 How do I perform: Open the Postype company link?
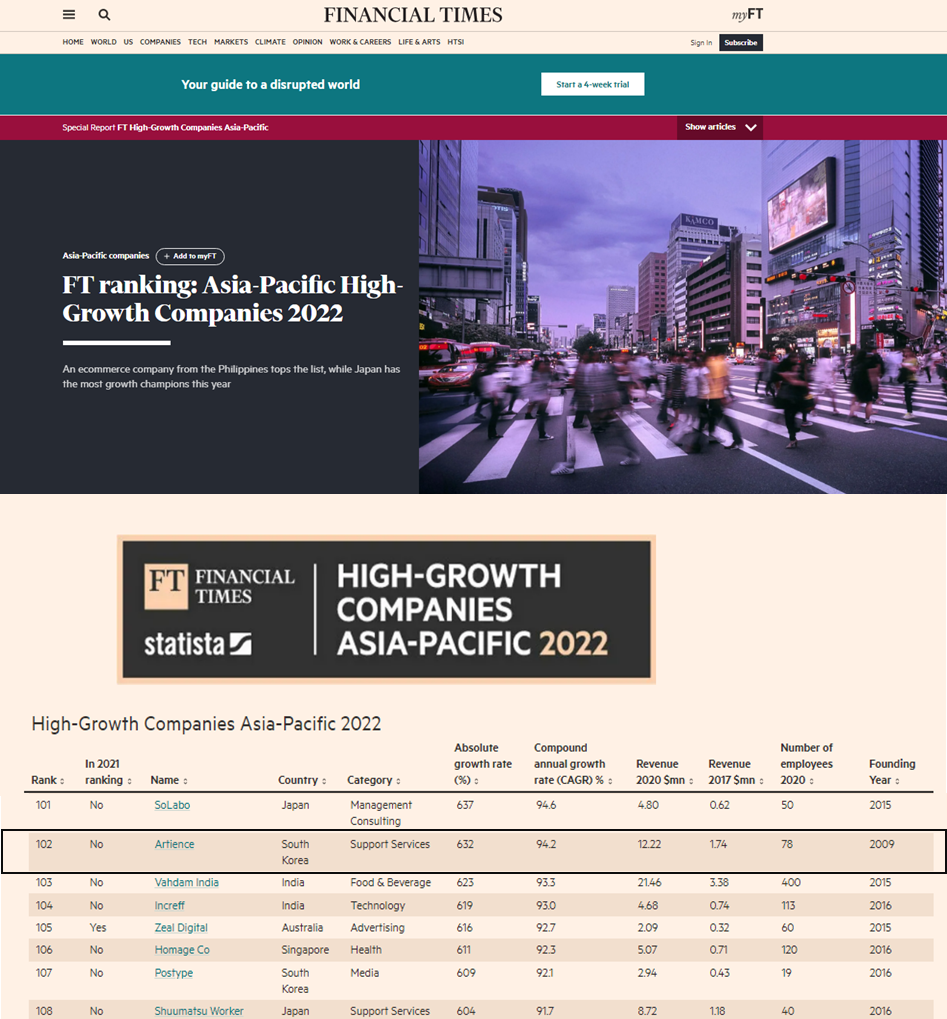click(174, 973)
